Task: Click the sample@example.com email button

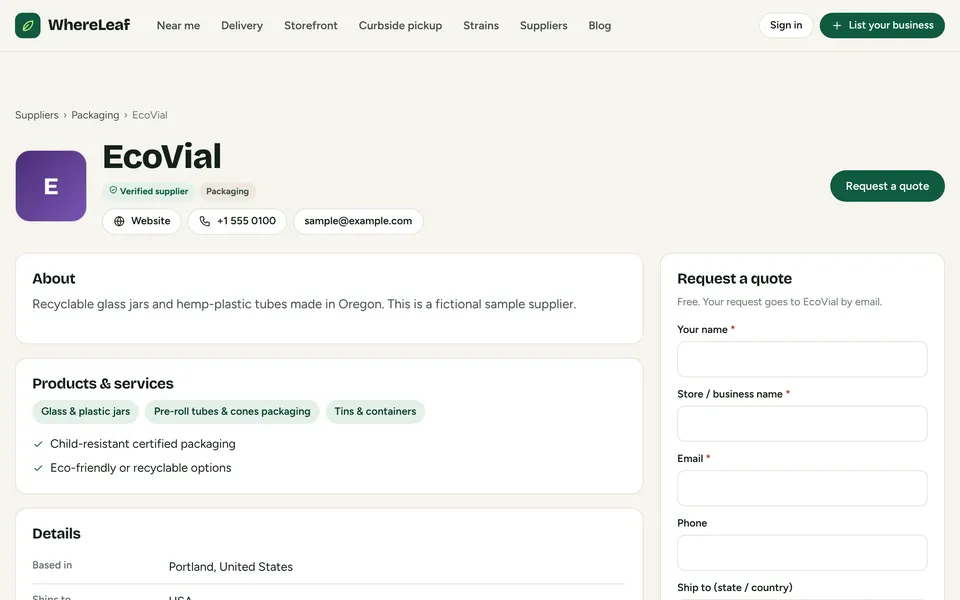Action: click(358, 221)
